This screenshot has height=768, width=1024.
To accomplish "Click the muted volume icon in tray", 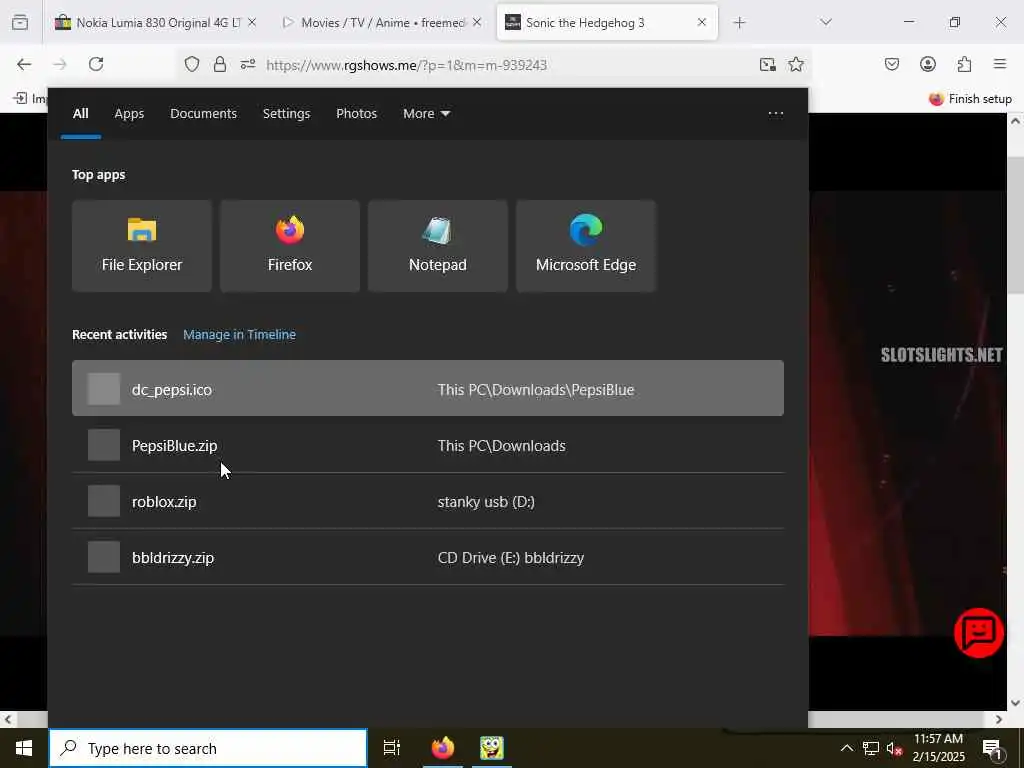I will (x=894, y=748).
